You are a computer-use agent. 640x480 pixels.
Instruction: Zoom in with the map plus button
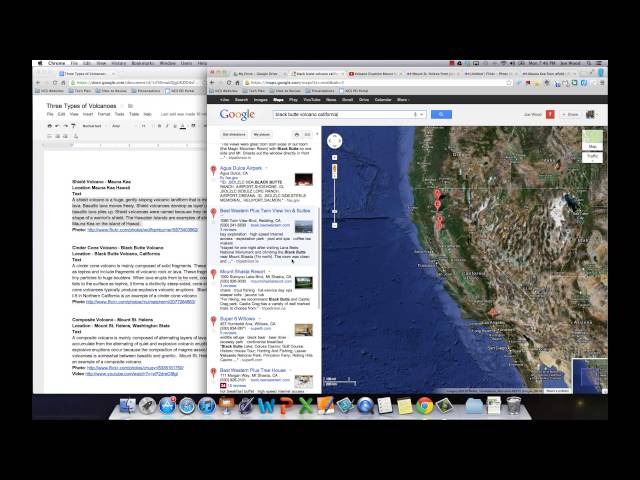pyautogui.click(x=334, y=158)
